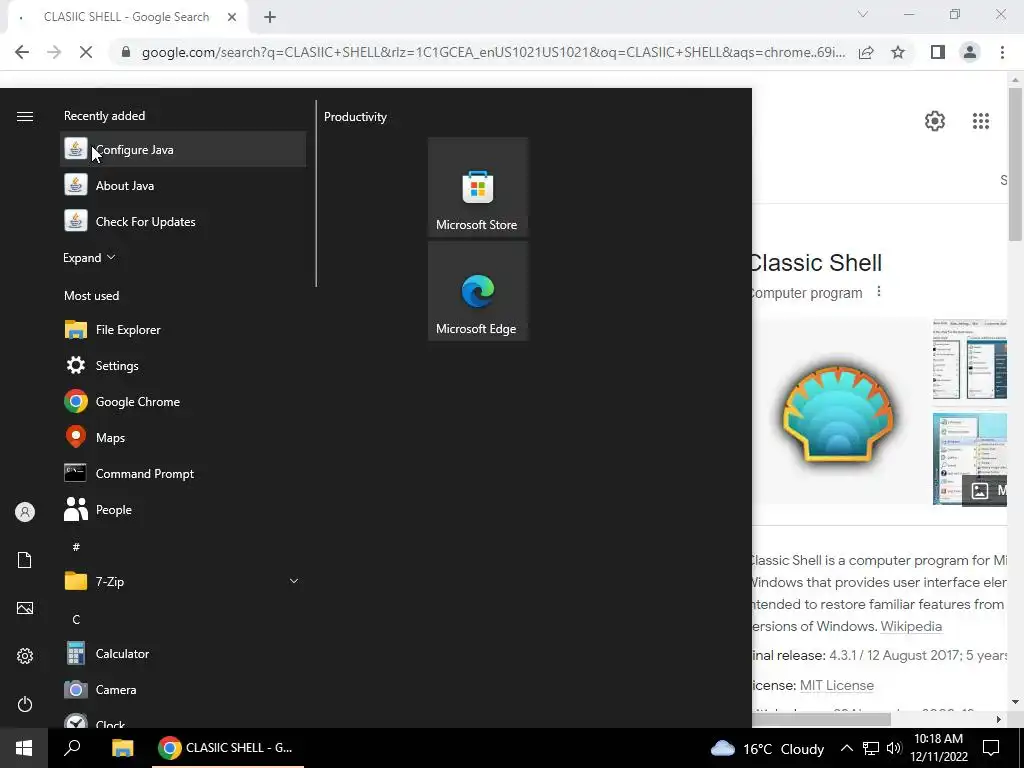Open the 7-Zip folder entry
Image resolution: width=1024 pixels, height=768 pixels.
point(183,581)
